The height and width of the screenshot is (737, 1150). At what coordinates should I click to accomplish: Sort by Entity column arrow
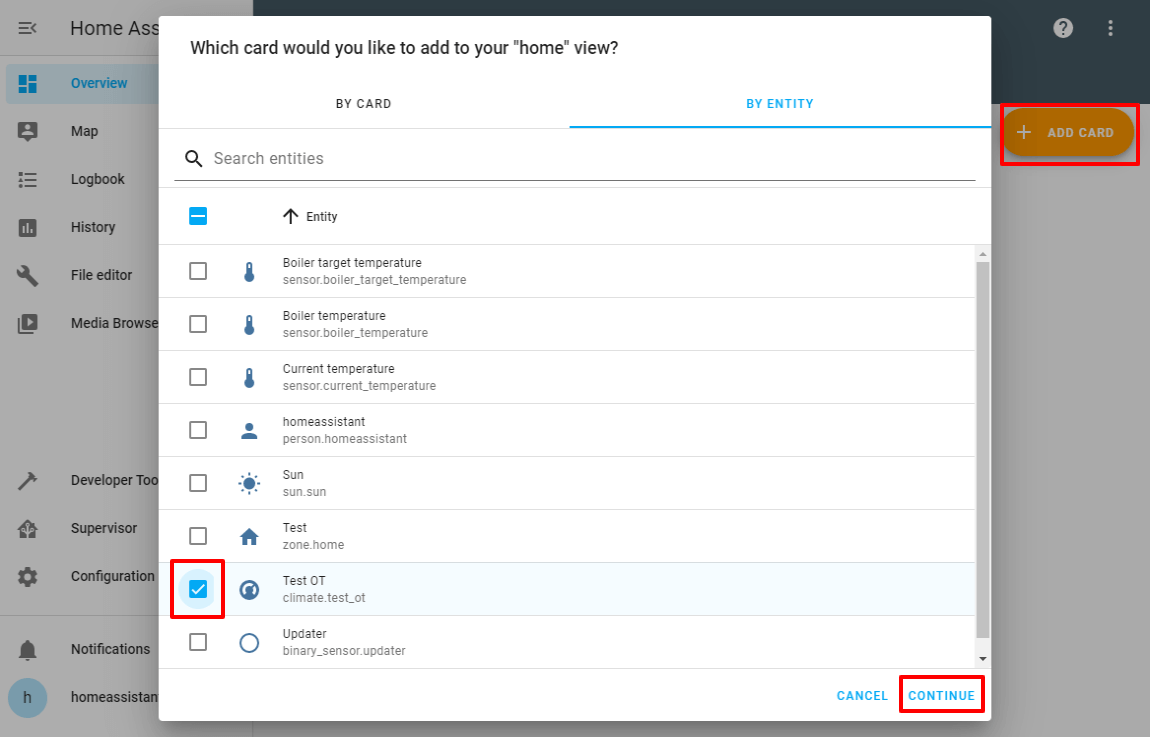(291, 216)
